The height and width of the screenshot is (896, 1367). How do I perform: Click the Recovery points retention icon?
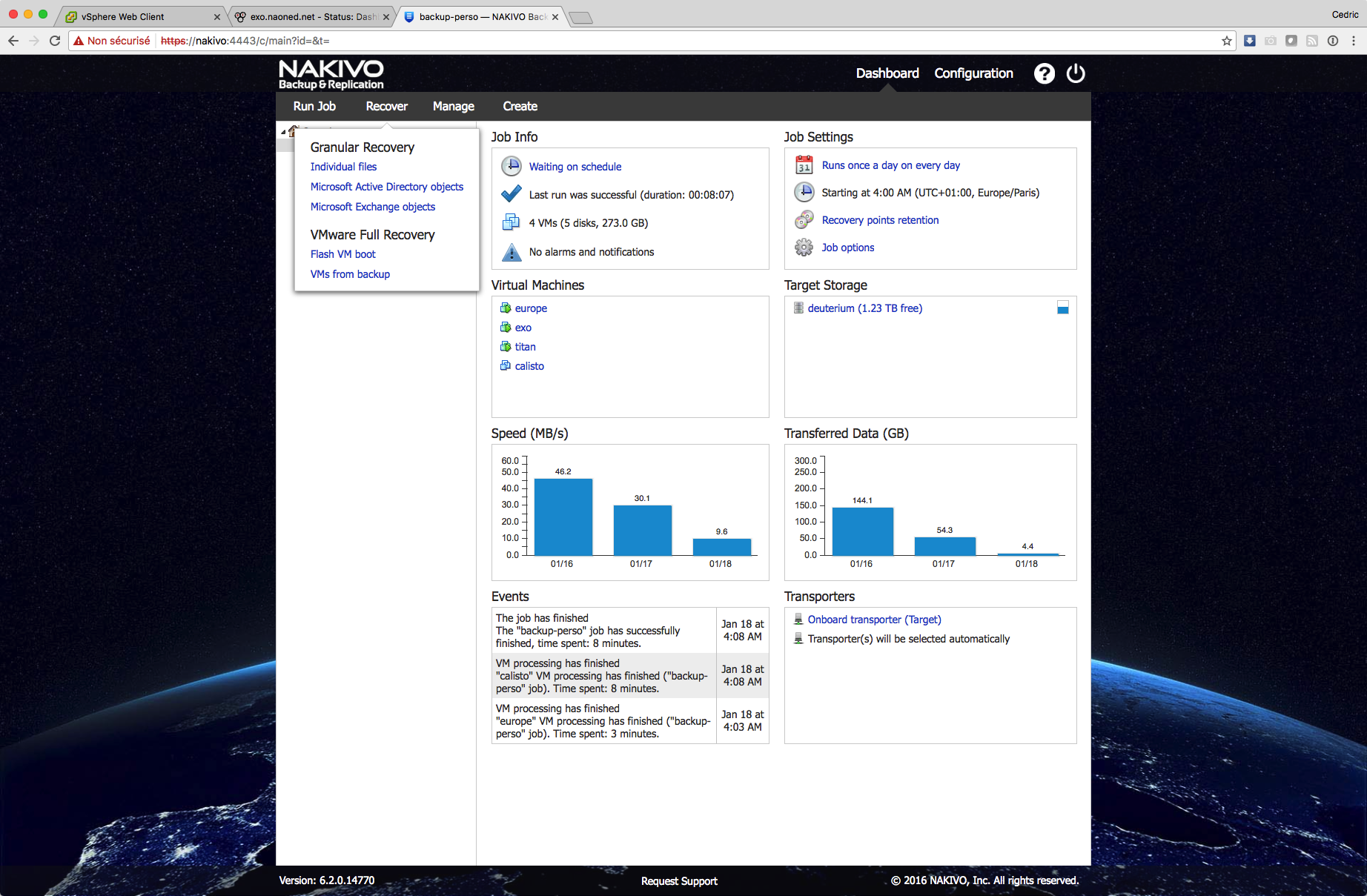[x=804, y=220]
